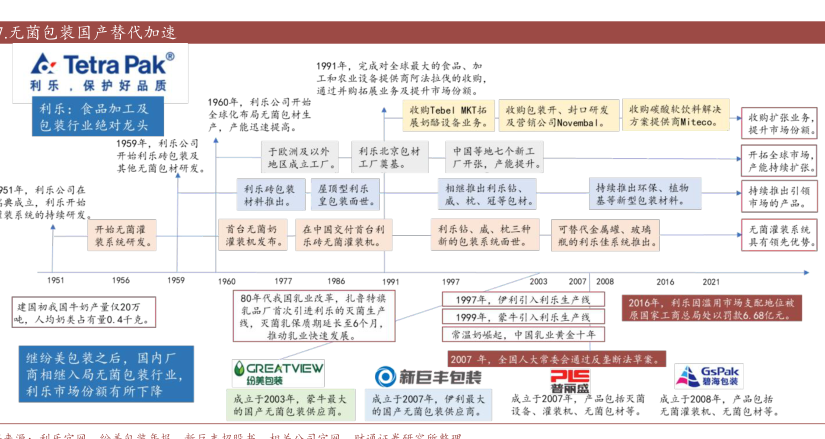The height and width of the screenshot is (439, 825).
Task: Click box '利乐北京包材工厂奠基'
Action: coord(390,157)
